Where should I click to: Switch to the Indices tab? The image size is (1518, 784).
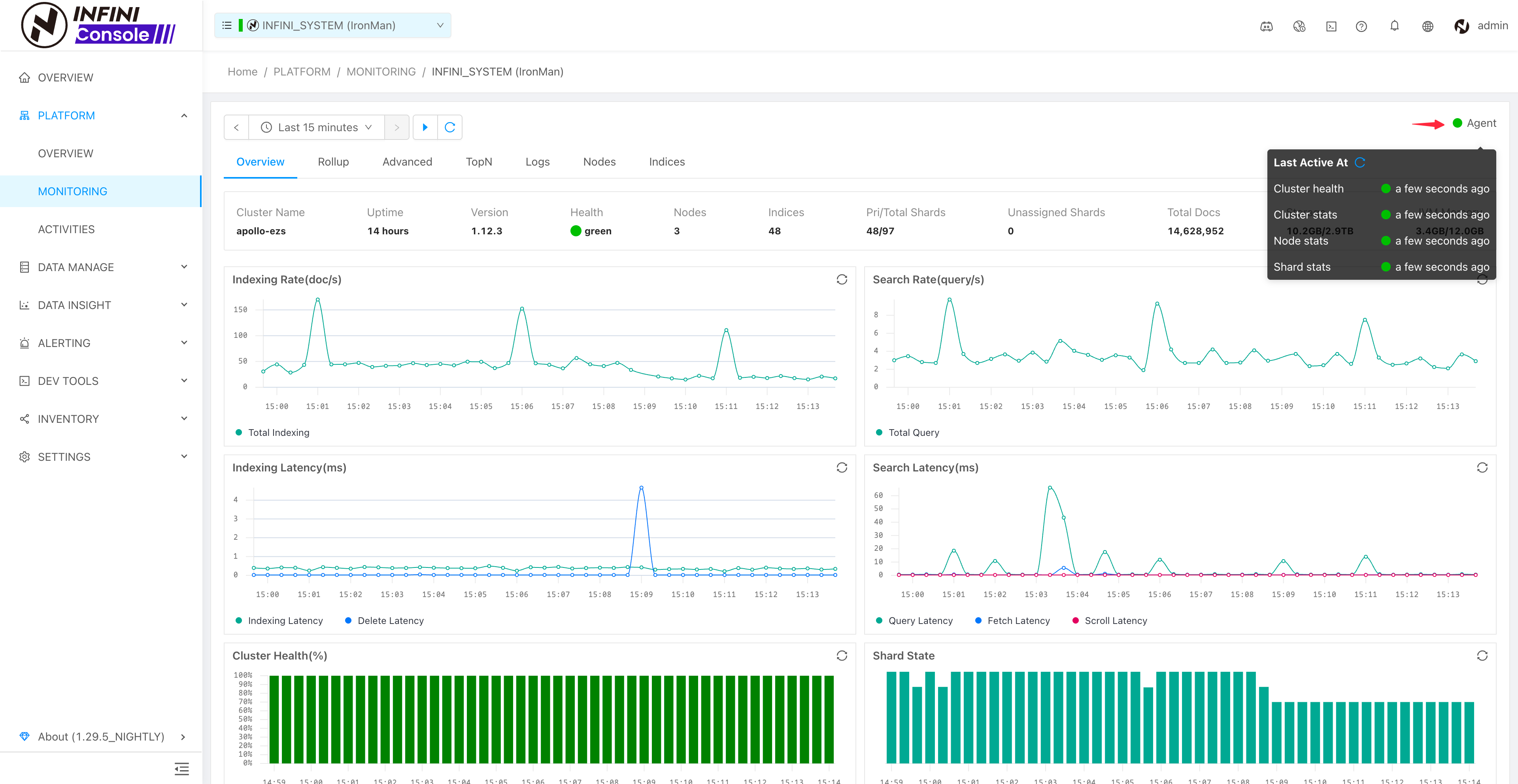[666, 161]
